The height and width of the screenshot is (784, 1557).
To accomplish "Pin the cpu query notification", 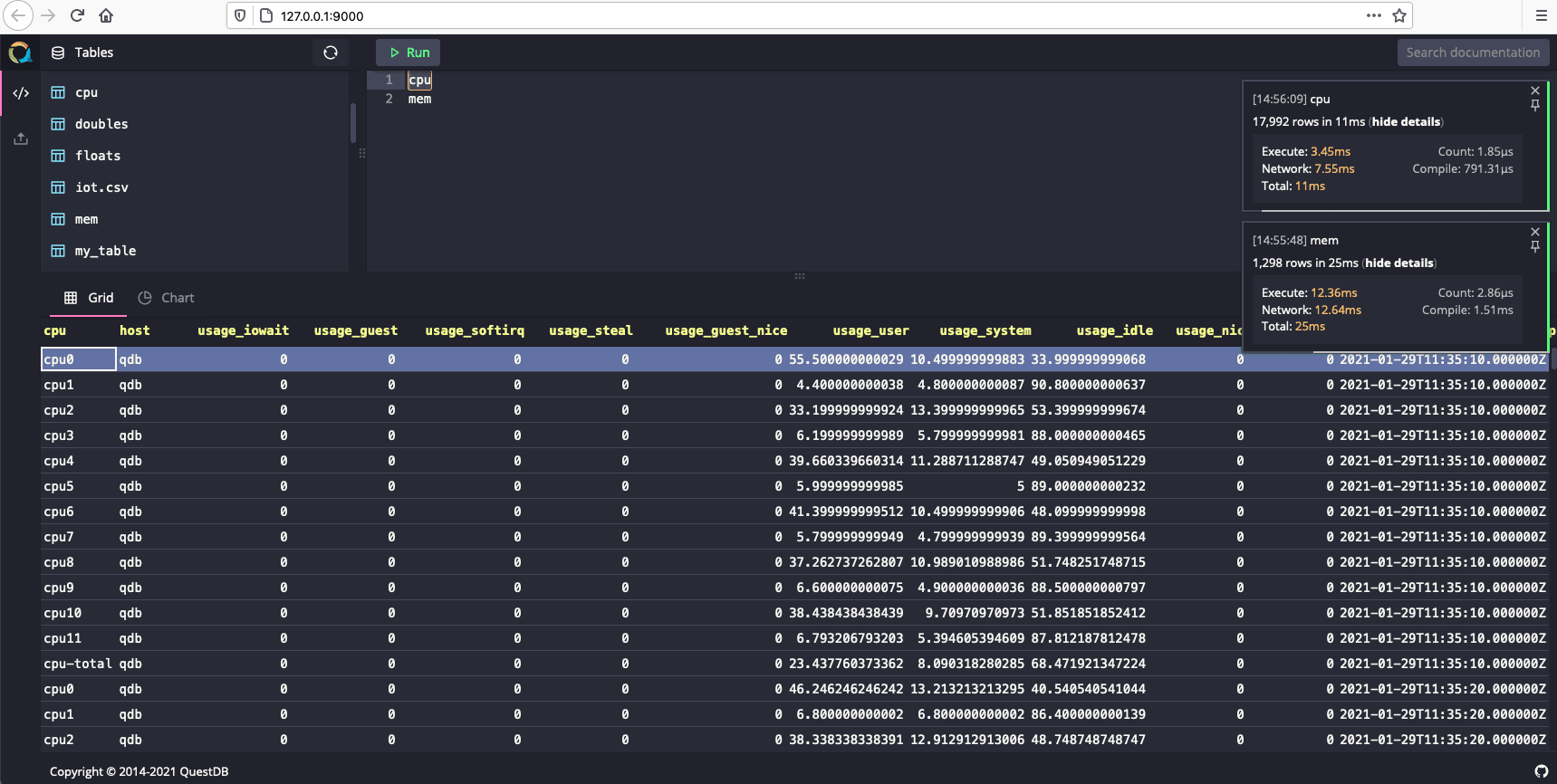I will click(x=1534, y=106).
